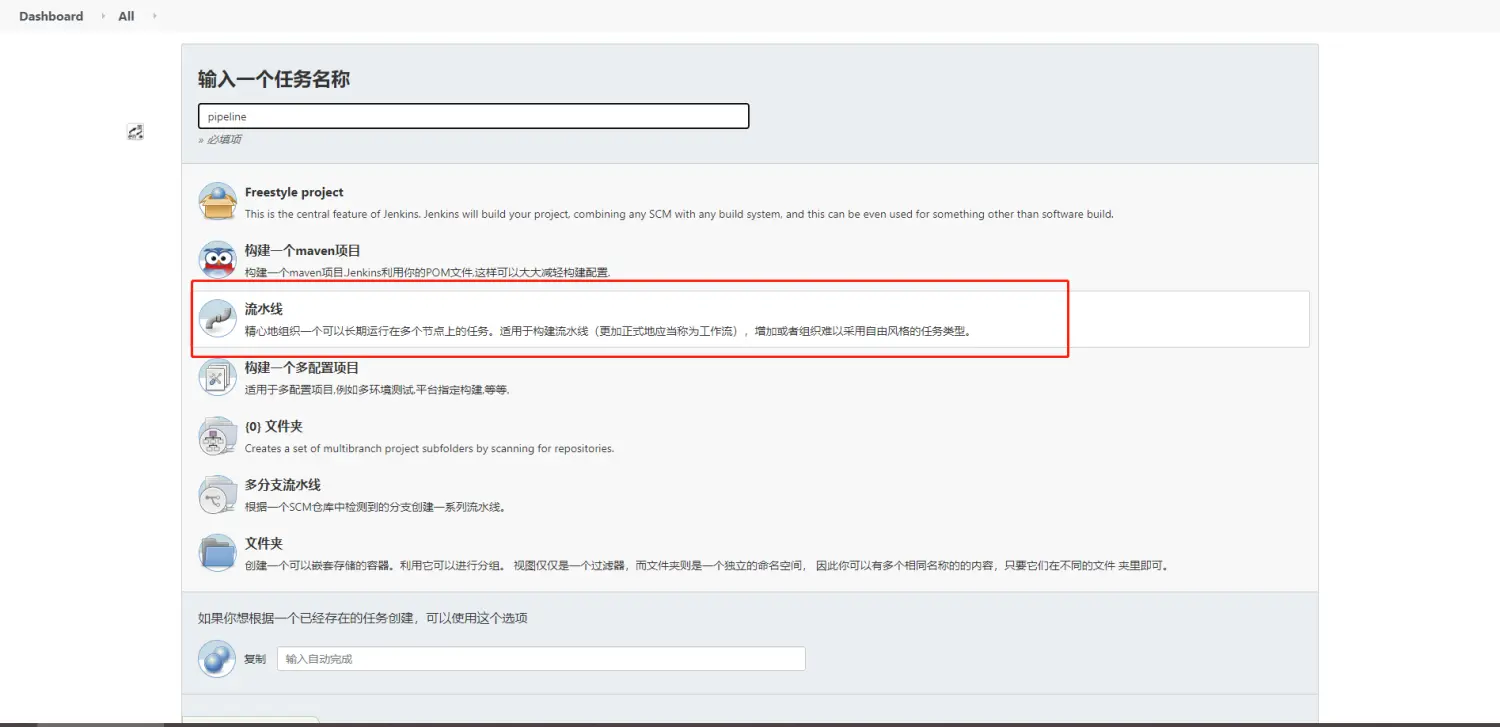Viewport: 1500px width, 727px height.
Task: Click the 构建一个多配置项目 icon
Action: [217, 377]
